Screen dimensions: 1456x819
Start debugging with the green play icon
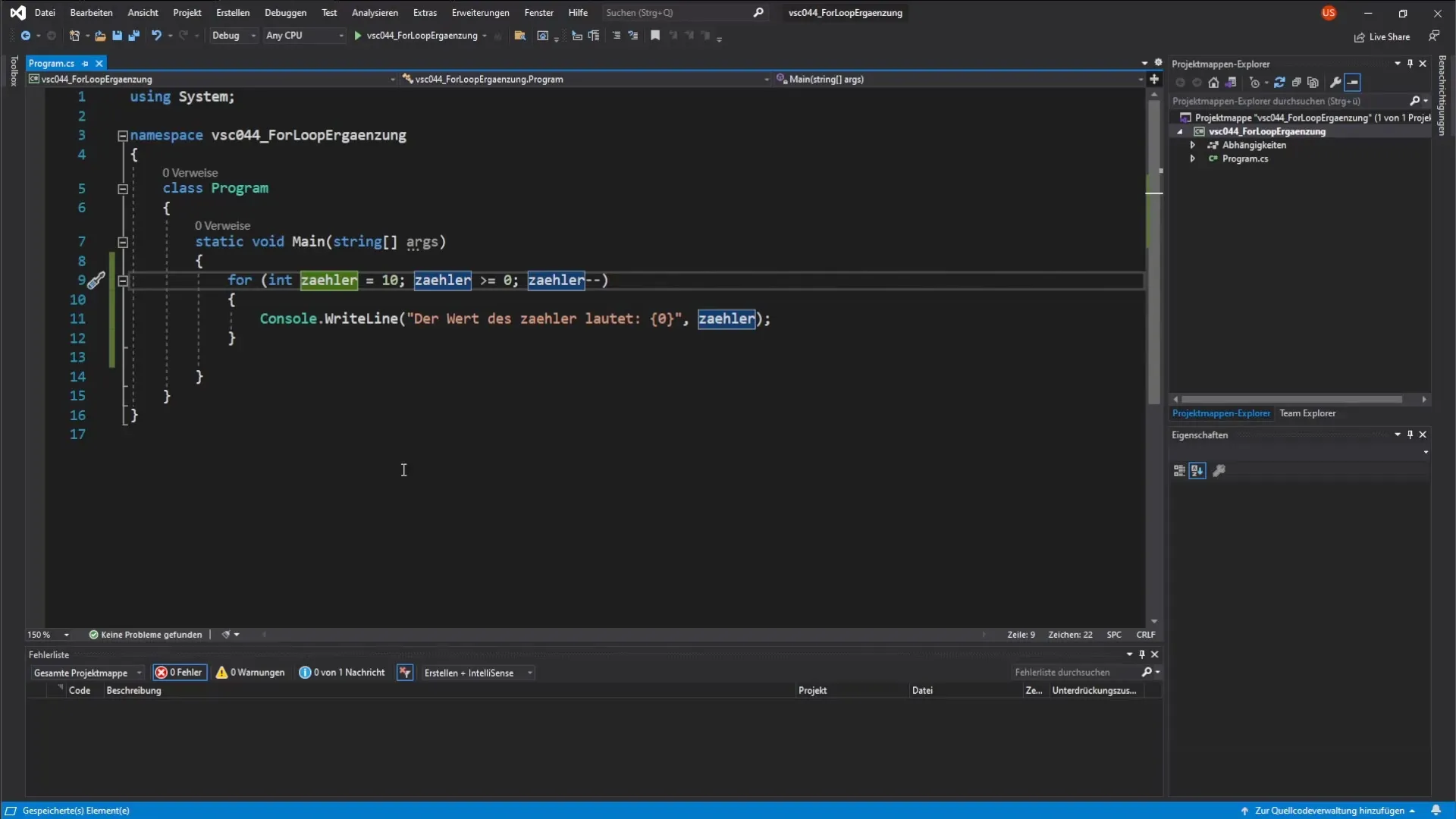(357, 36)
